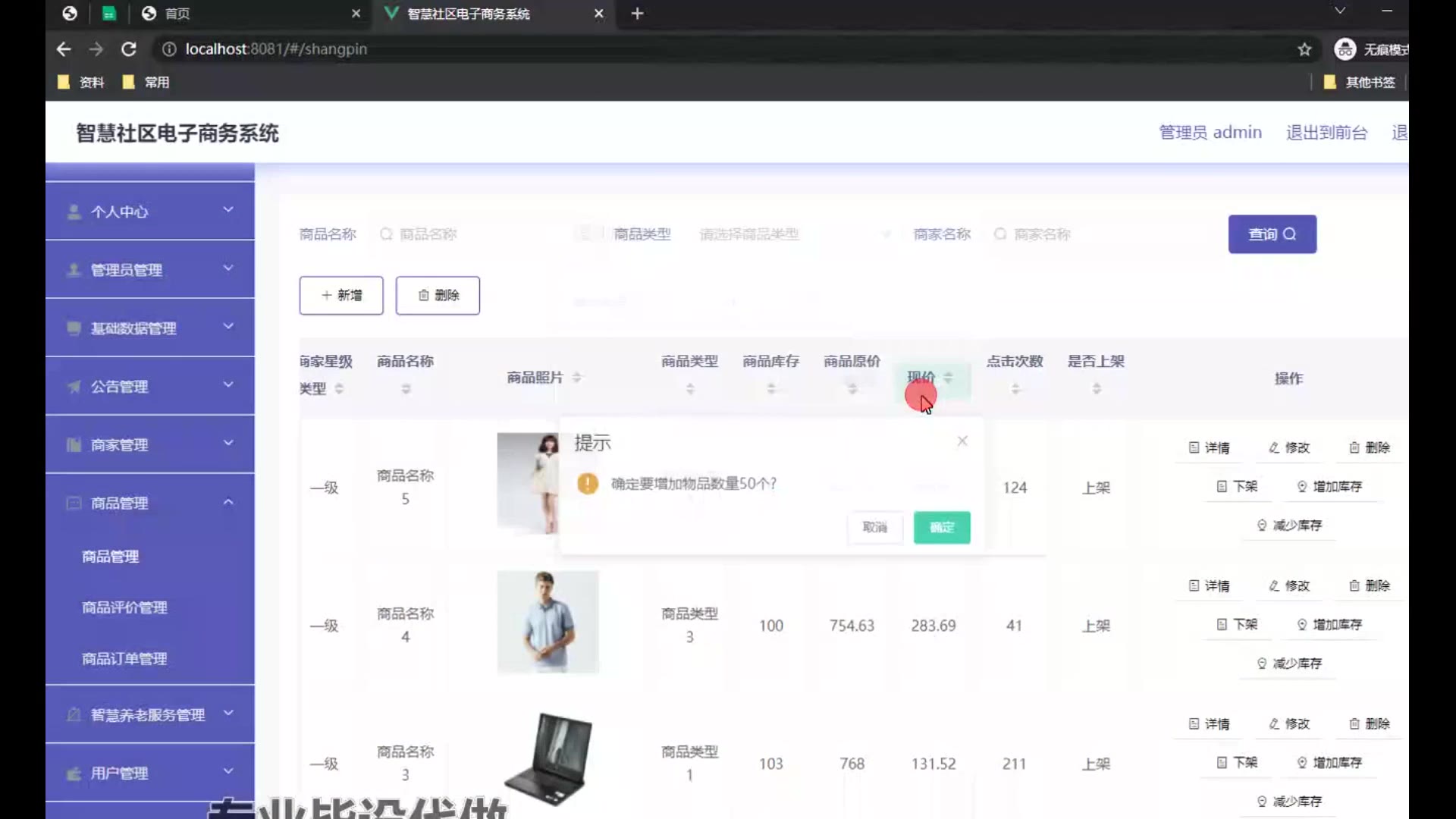Sort by 商品名称 column arrows

406,389
